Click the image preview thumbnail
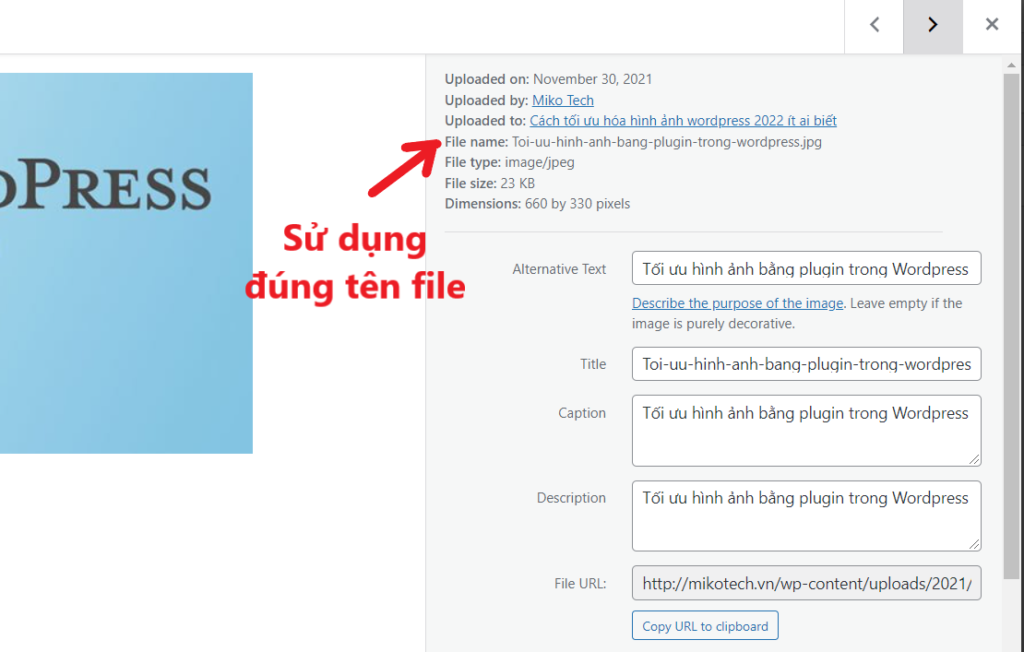Viewport: 1024px width, 652px height. [x=127, y=262]
